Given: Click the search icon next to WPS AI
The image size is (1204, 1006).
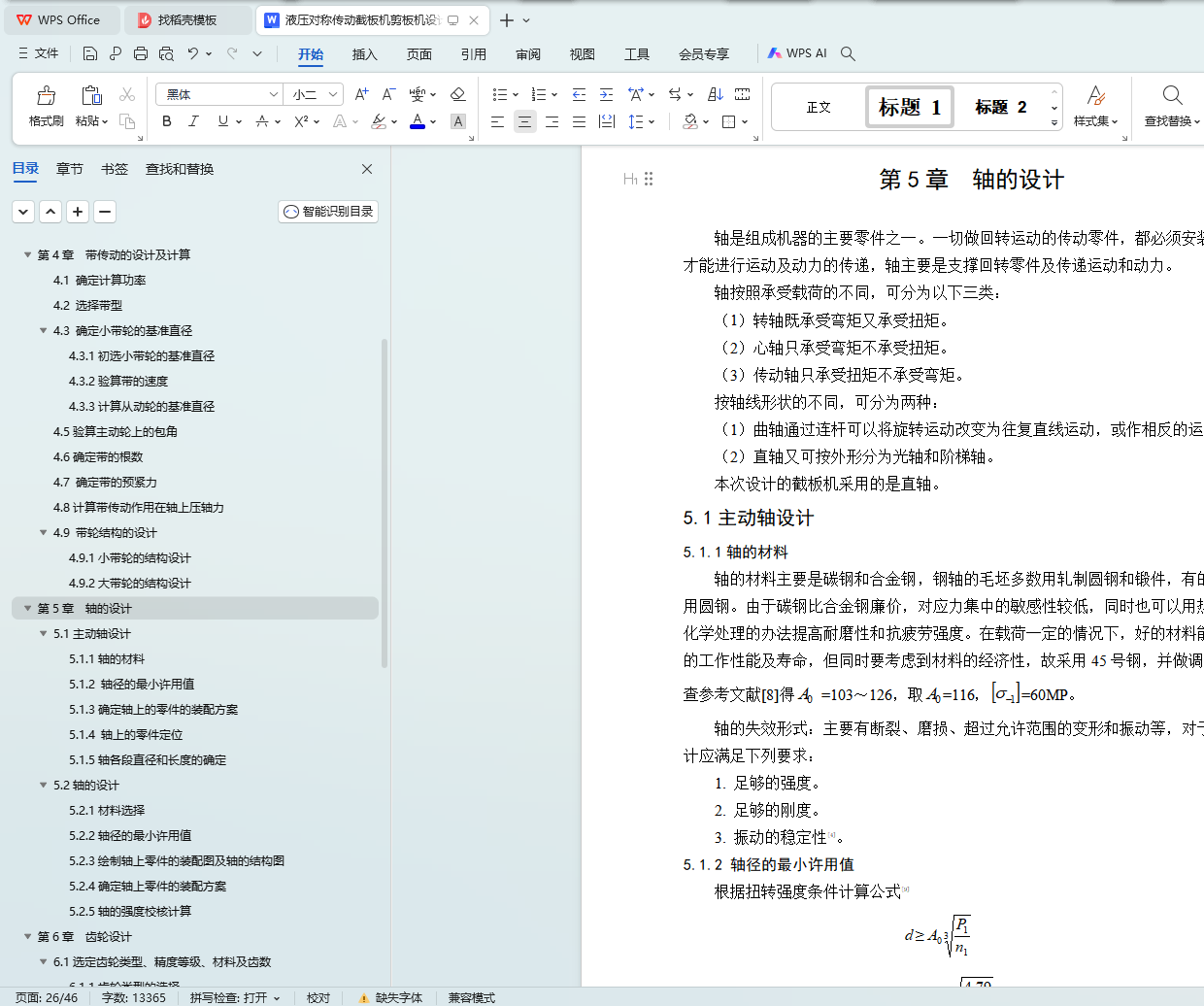Looking at the screenshot, I should pos(848,53).
